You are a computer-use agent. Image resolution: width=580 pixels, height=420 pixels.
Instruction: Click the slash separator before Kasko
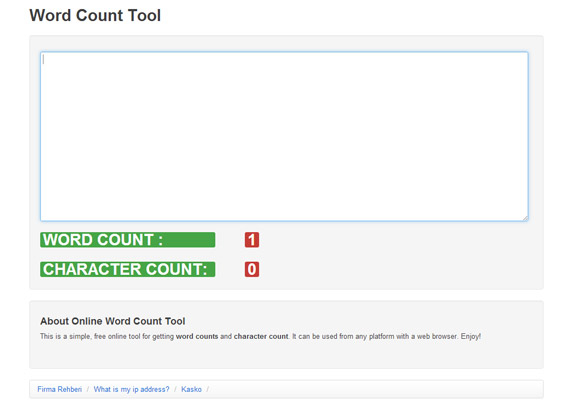pos(175,389)
